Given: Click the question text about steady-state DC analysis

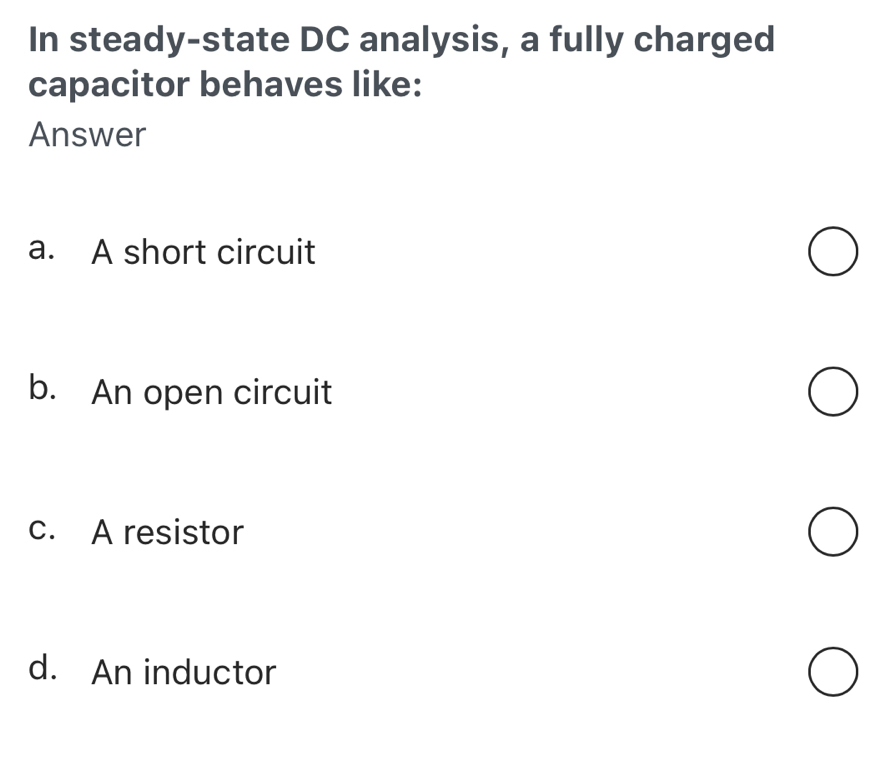Looking at the screenshot, I should coord(400,60).
